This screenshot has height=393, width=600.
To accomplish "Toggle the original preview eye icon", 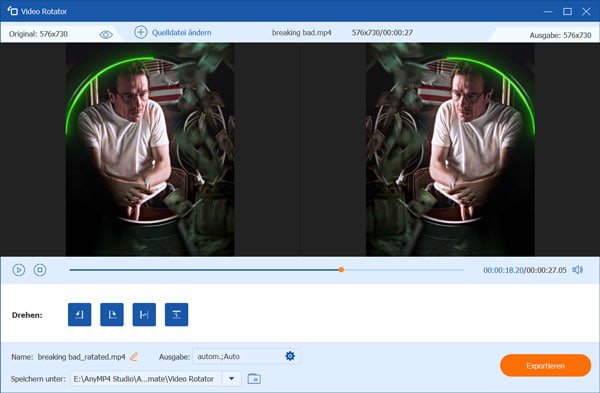I will 106,34.
